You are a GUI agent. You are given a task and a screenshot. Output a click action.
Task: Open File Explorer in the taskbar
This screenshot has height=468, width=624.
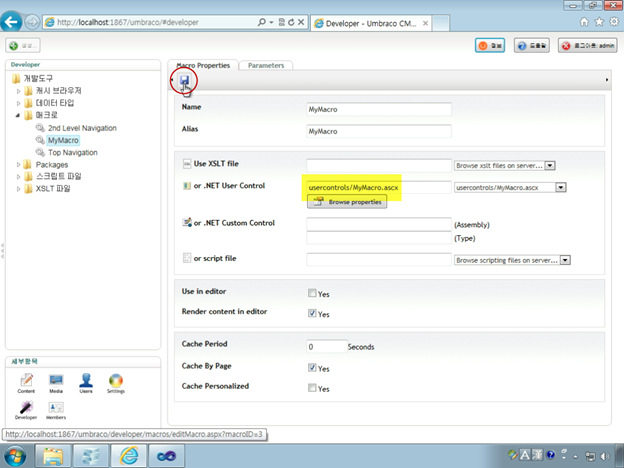[x=53, y=456]
